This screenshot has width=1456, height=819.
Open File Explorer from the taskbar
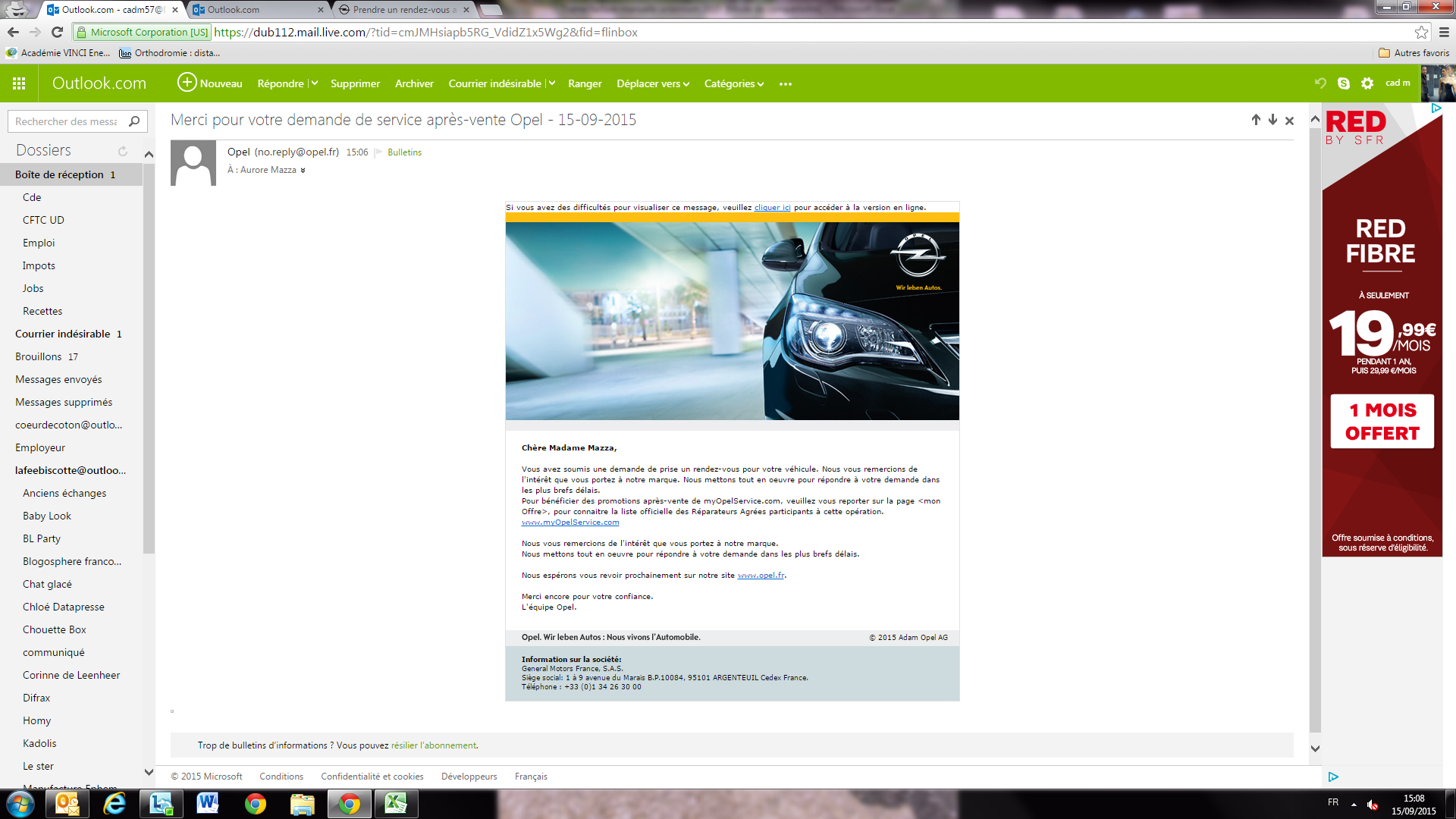click(302, 804)
